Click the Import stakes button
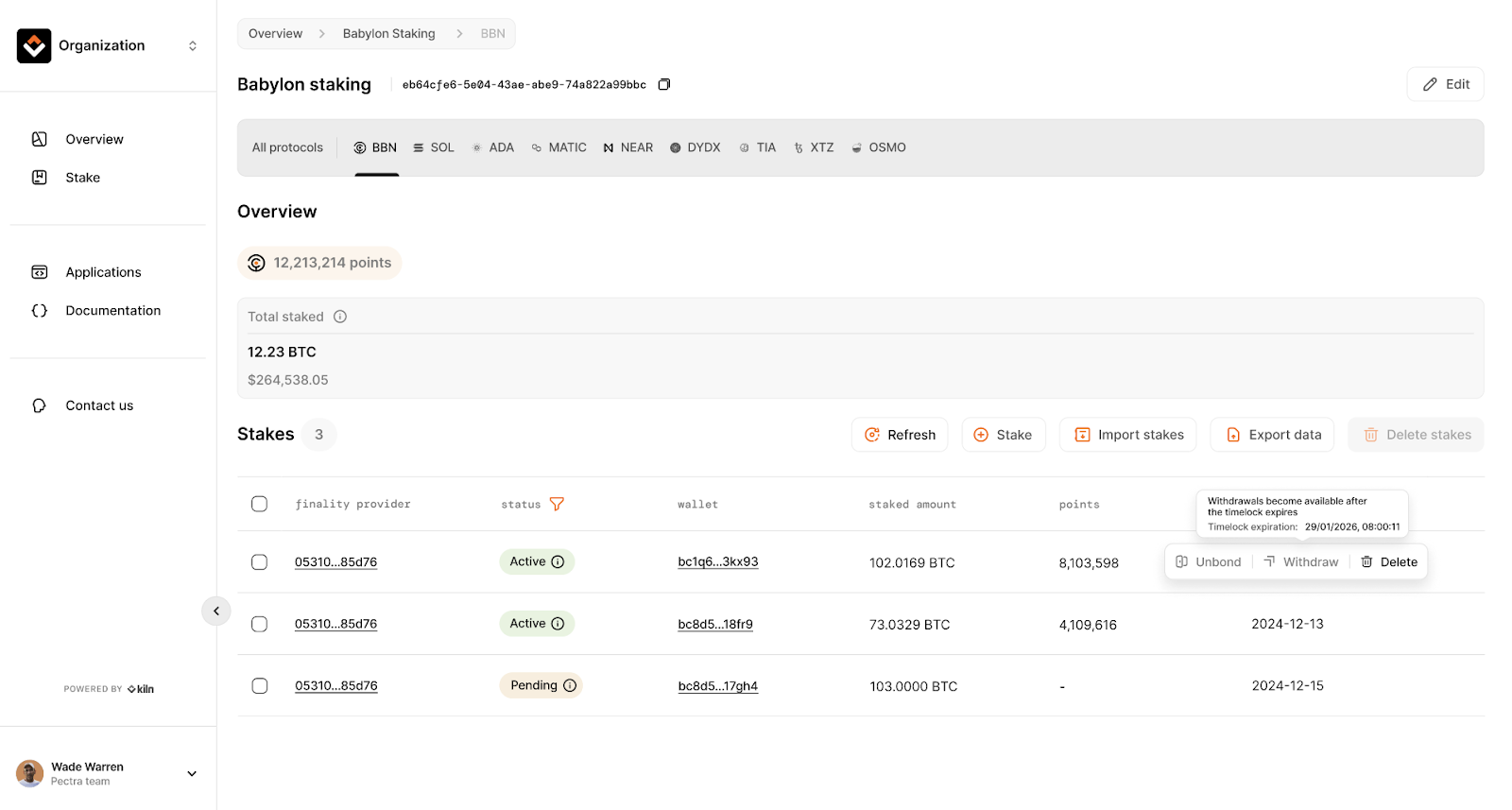1512x810 pixels. pyautogui.click(x=1128, y=435)
